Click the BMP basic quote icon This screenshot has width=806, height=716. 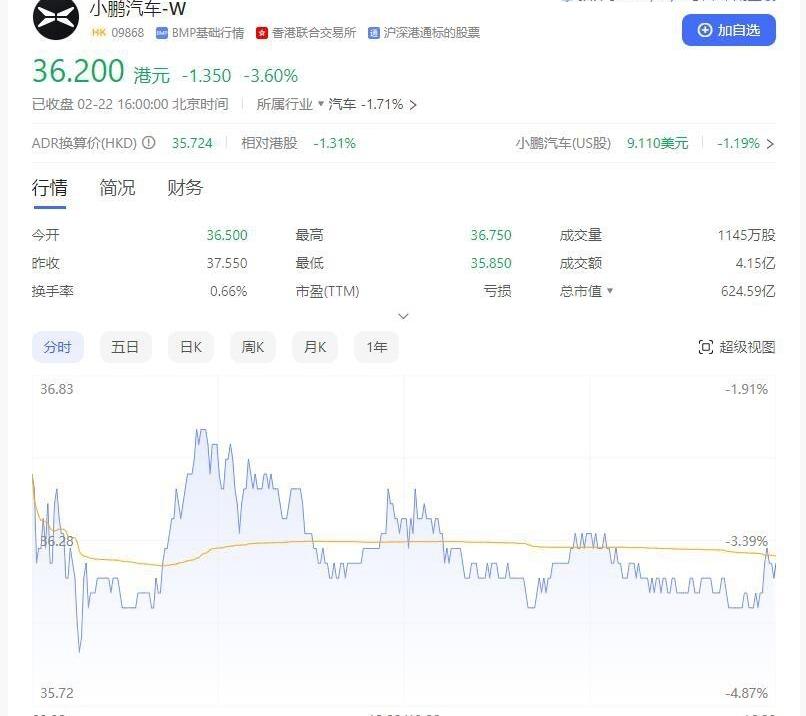[161, 33]
